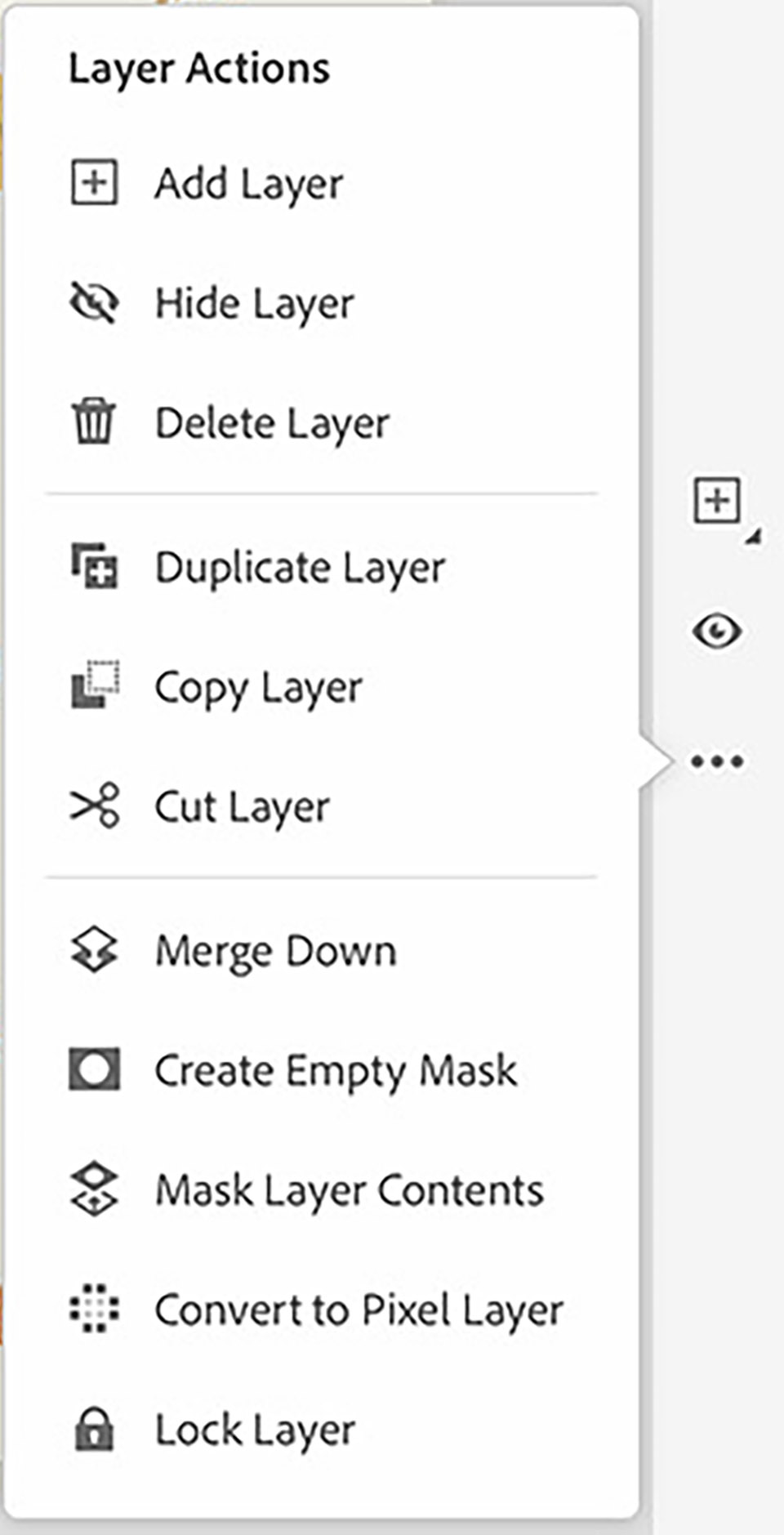Image resolution: width=784 pixels, height=1535 pixels.
Task: Select the Copy Layer icon
Action: 96,685
